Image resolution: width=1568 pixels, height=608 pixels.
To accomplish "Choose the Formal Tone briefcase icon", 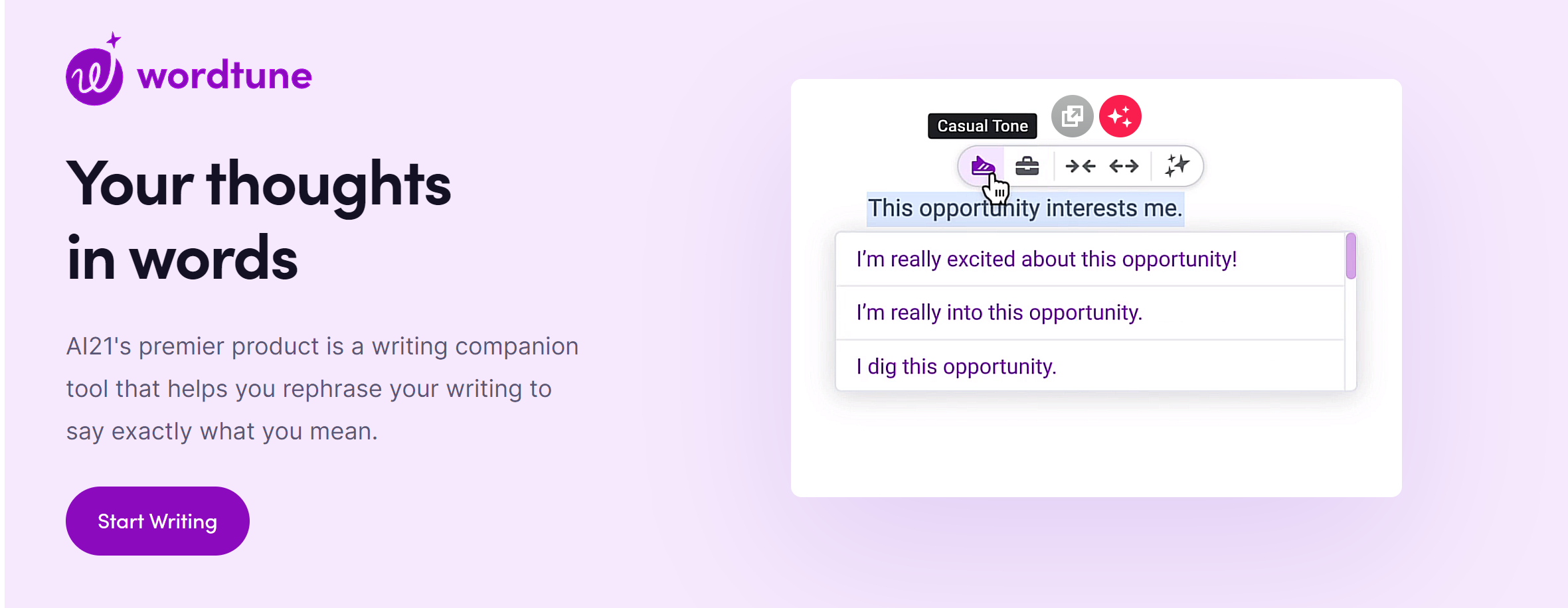I will 1027,166.
